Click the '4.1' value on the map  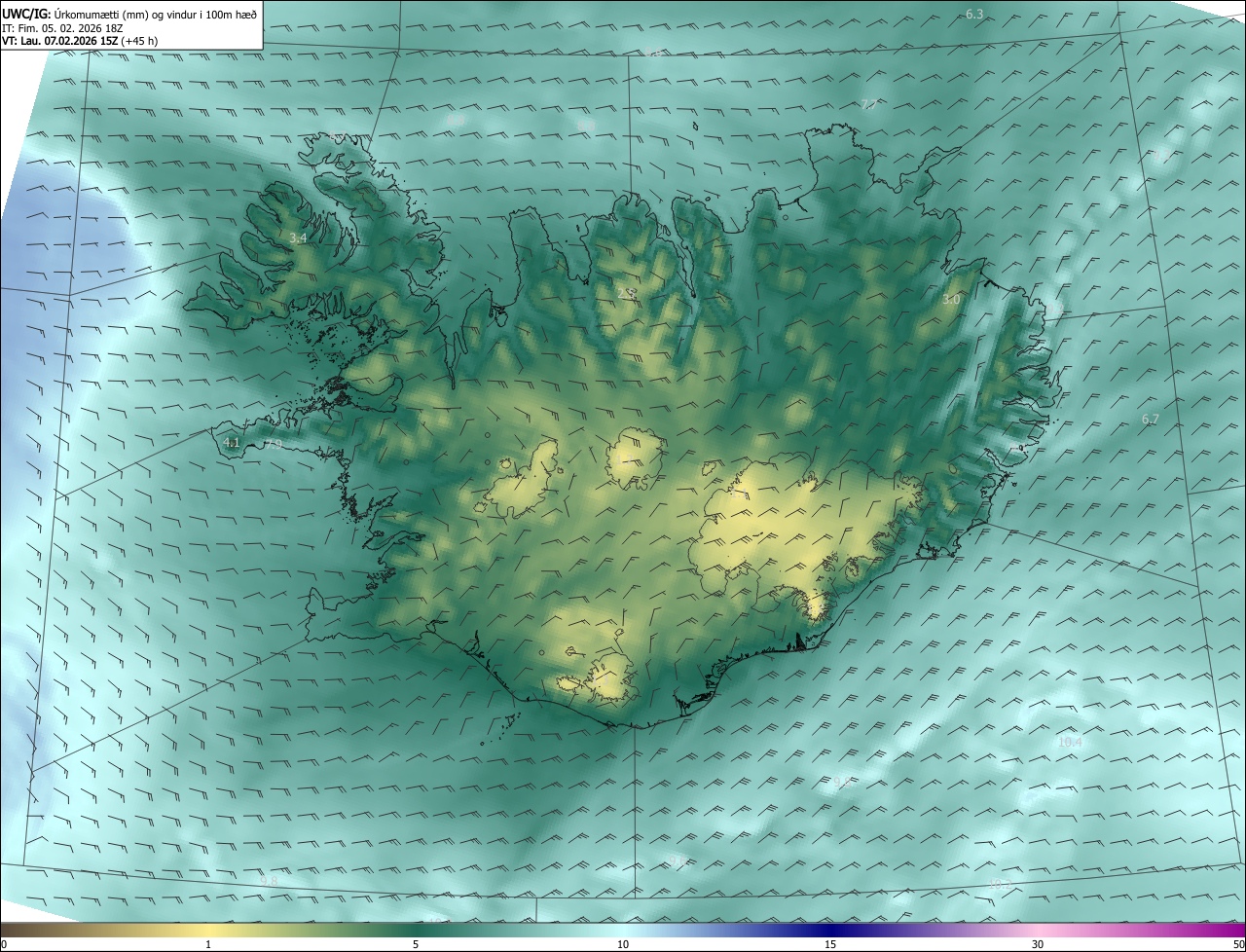pyautogui.click(x=231, y=442)
